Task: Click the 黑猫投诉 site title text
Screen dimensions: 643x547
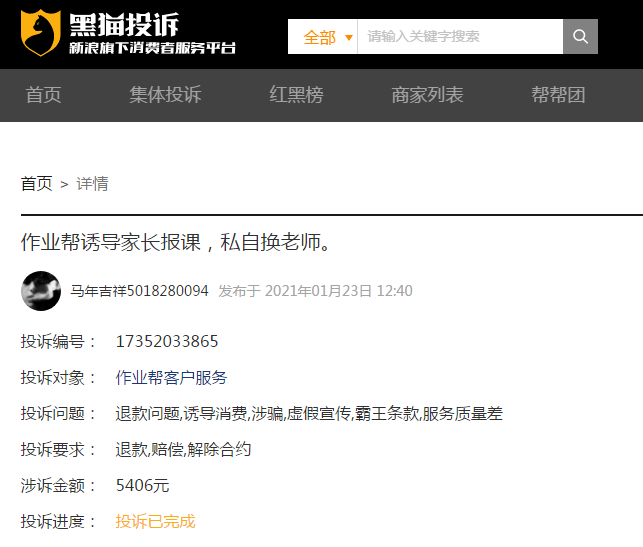Action: pyautogui.click(x=124, y=25)
